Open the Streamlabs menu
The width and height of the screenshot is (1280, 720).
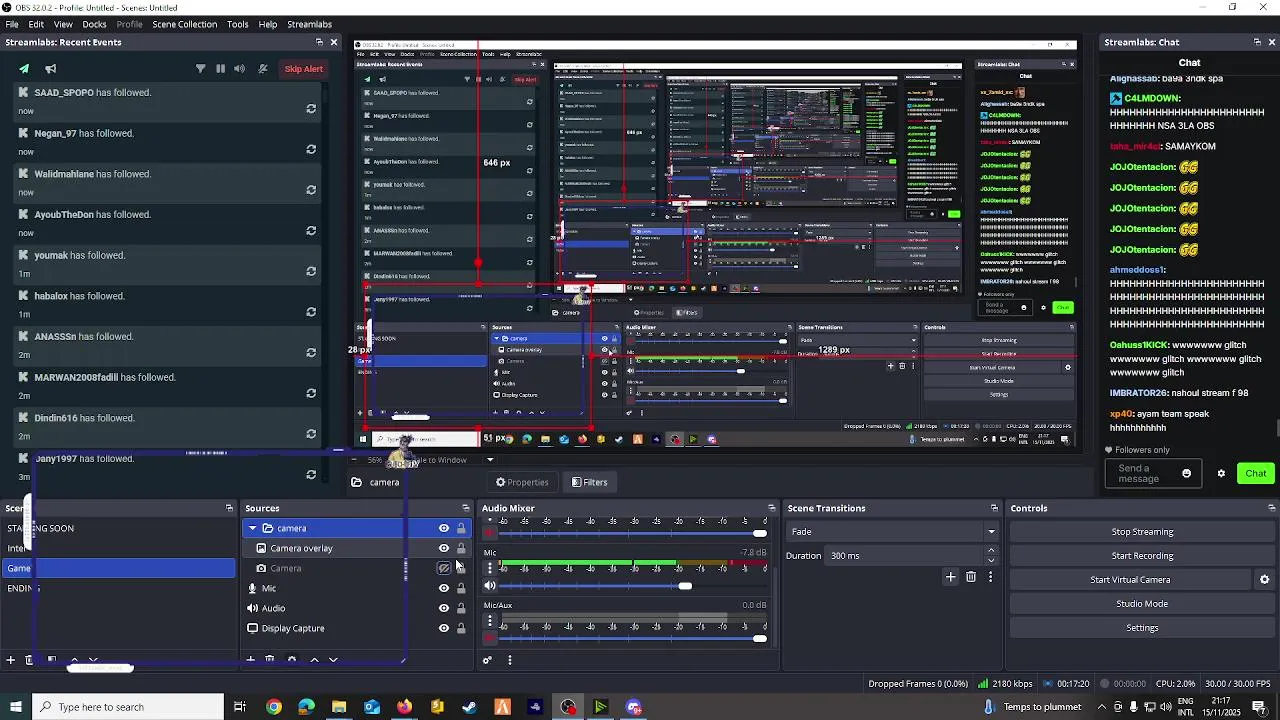pyautogui.click(x=309, y=24)
